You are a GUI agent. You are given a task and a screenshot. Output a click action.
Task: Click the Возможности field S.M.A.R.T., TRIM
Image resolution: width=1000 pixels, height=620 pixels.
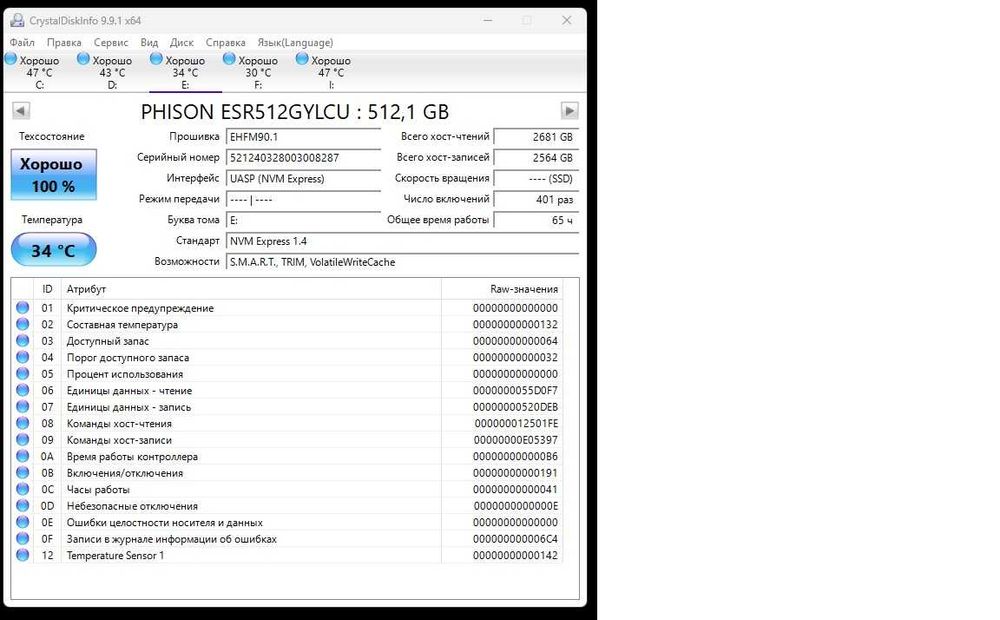point(402,262)
